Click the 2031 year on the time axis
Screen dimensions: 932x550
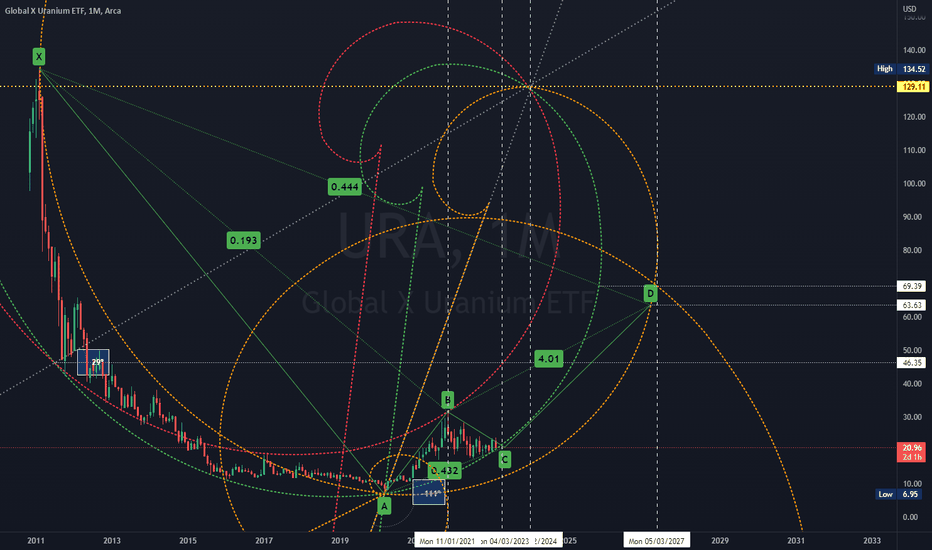coord(796,540)
